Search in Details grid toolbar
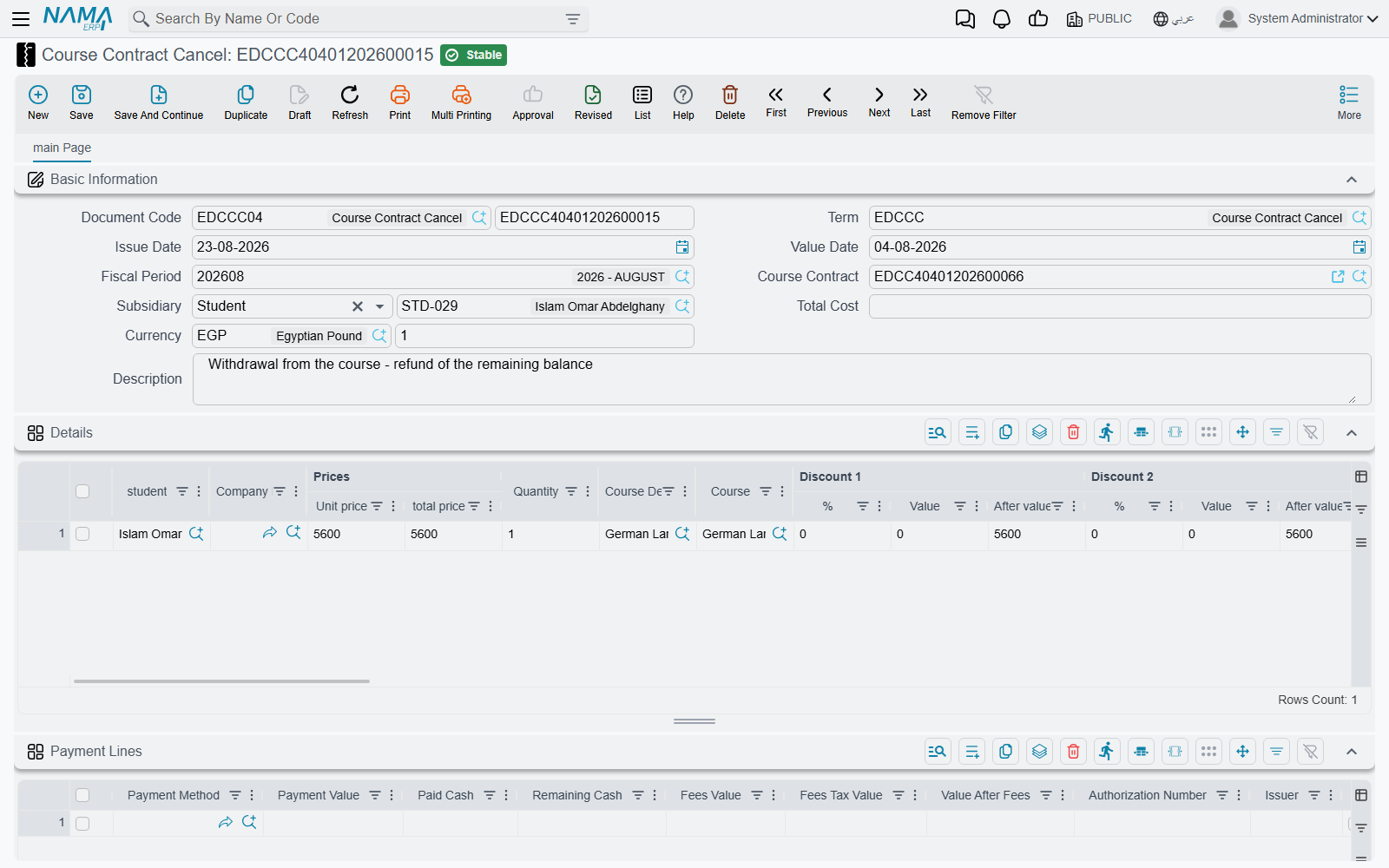1389x868 pixels. coord(938,432)
